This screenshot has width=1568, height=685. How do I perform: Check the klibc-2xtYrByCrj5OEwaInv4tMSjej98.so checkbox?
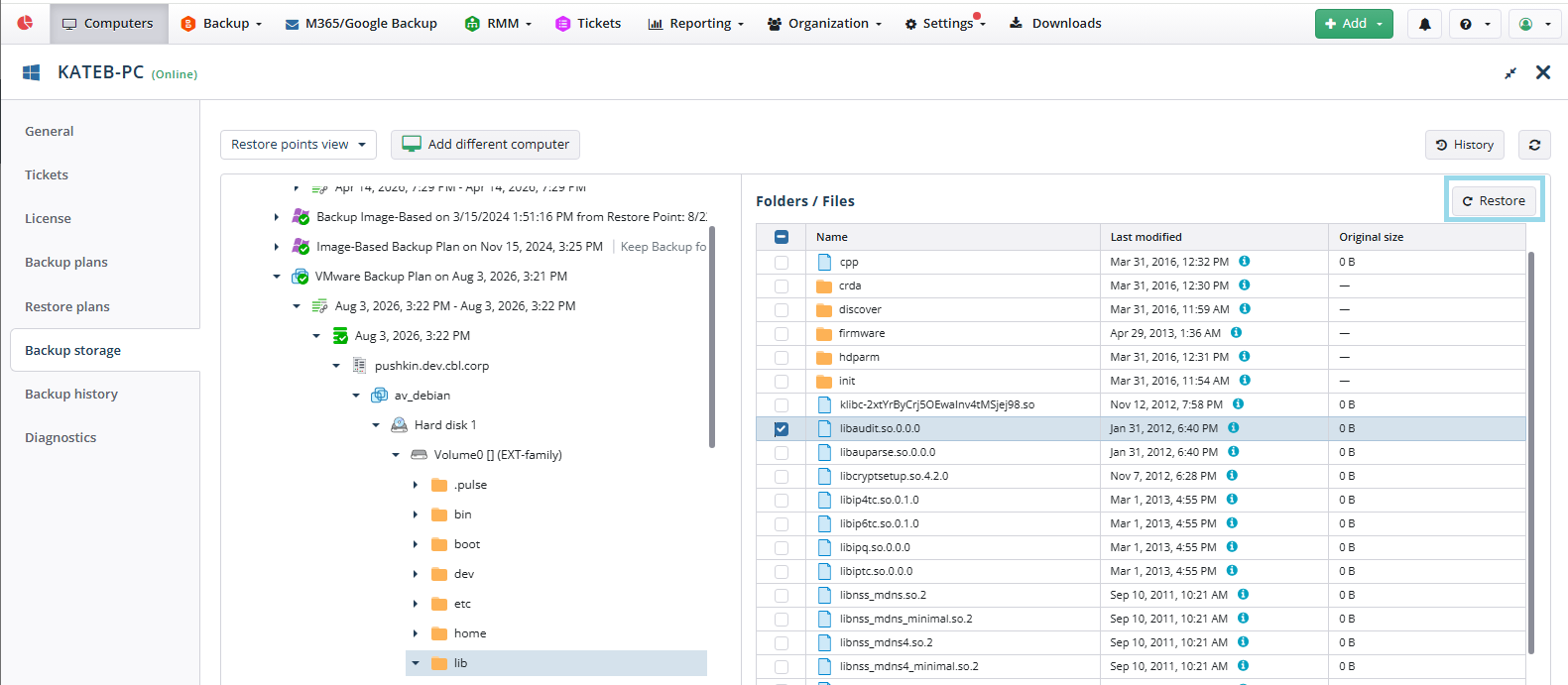782,405
